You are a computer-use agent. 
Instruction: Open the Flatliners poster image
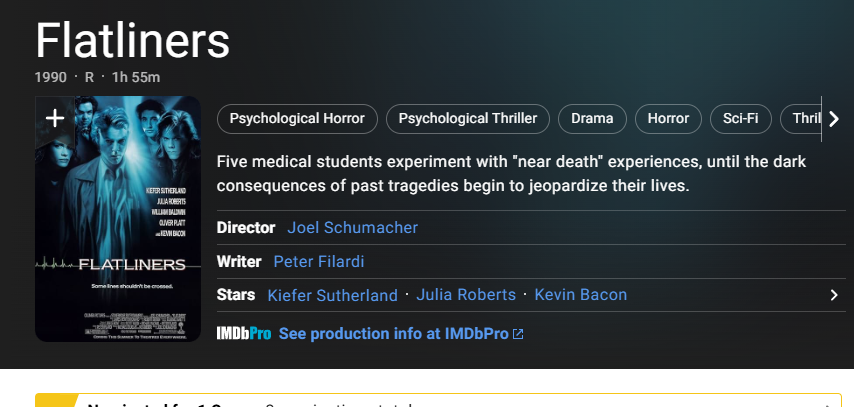point(118,230)
